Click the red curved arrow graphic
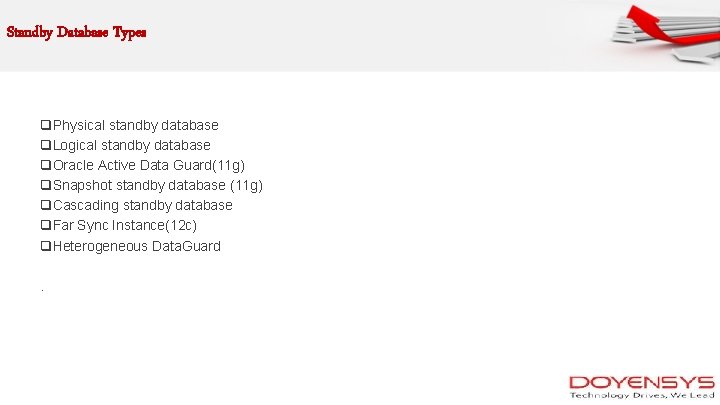Image resolution: width=720 pixels, height=405 pixels. pyautogui.click(x=648, y=27)
